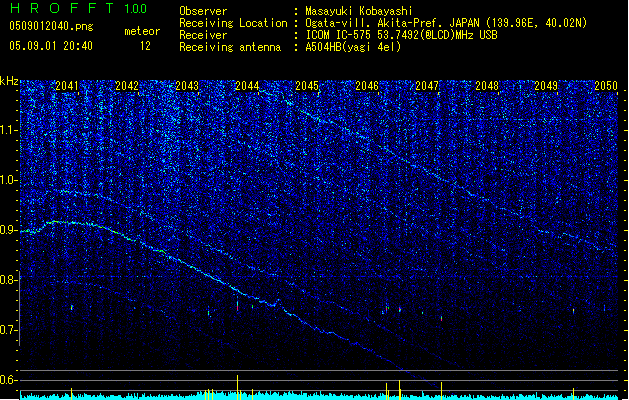Screen dimensions: 629x400
Task: Click the 'Receiving Location' label
Action: [x=233, y=23]
